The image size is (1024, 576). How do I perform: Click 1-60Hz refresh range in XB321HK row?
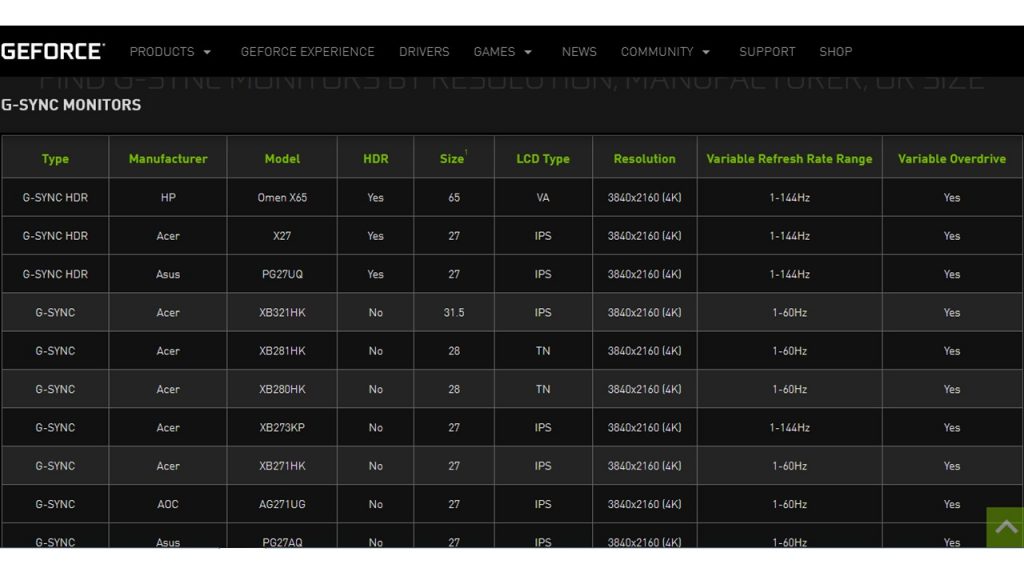[x=790, y=313]
